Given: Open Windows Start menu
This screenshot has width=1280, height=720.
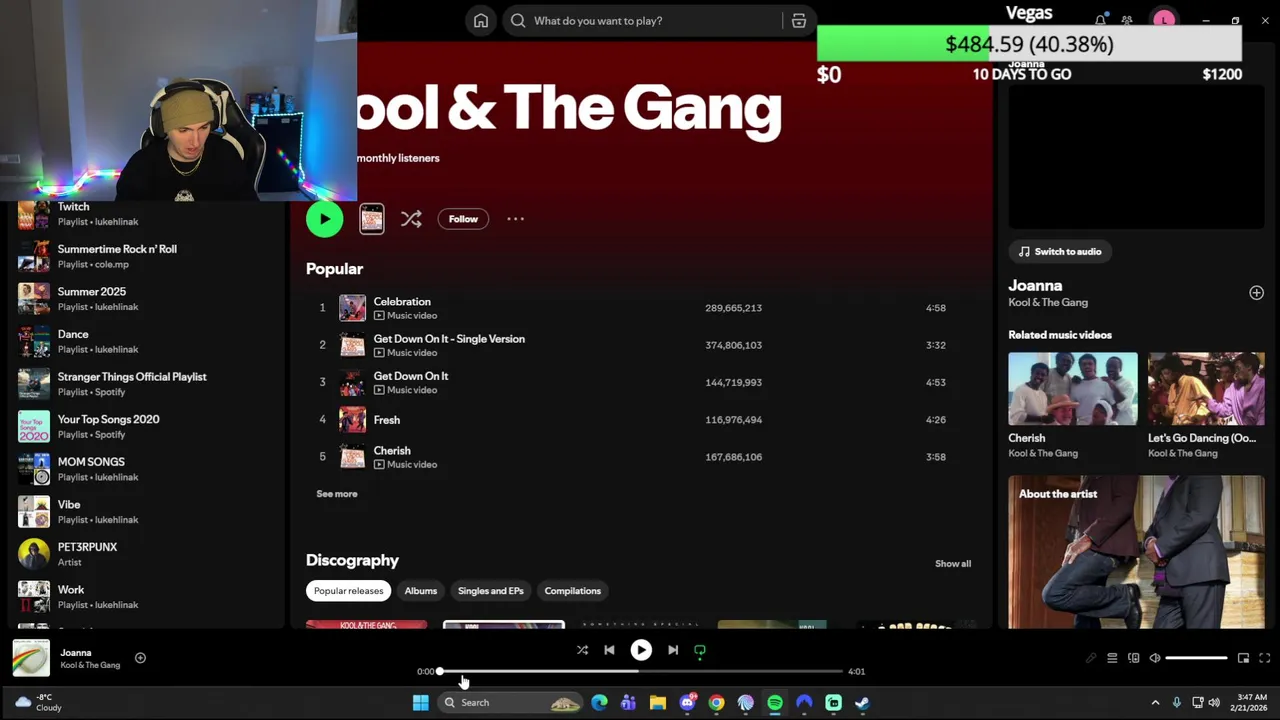Looking at the screenshot, I should (x=421, y=703).
